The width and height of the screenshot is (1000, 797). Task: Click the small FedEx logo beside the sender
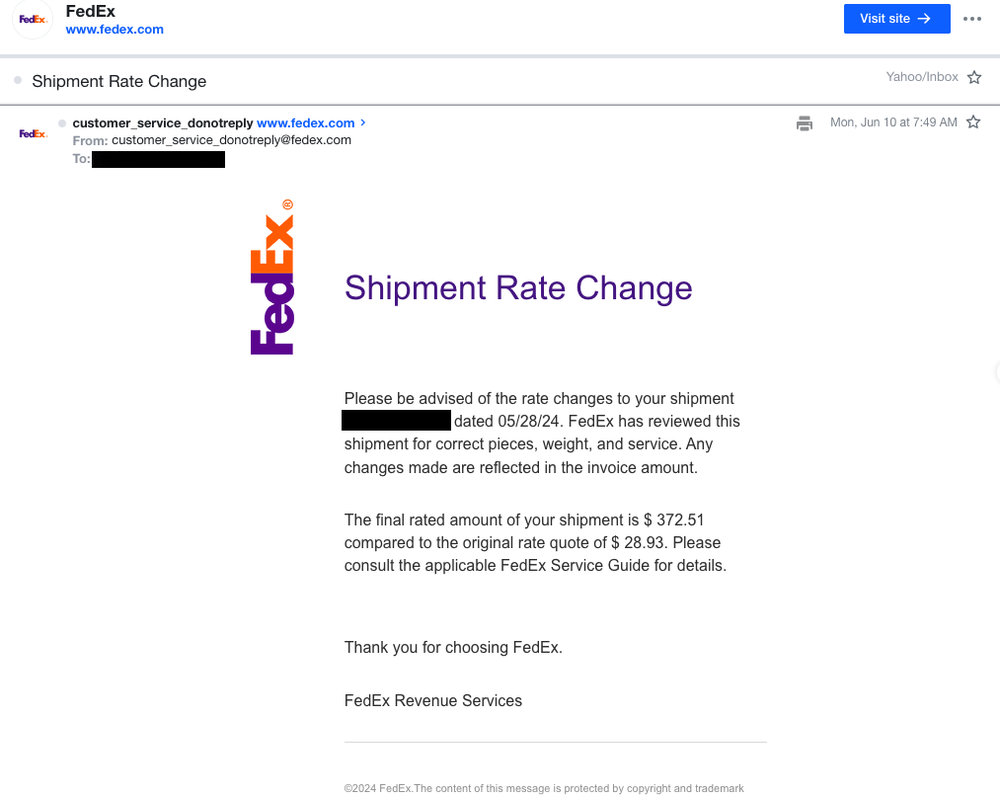[31, 132]
